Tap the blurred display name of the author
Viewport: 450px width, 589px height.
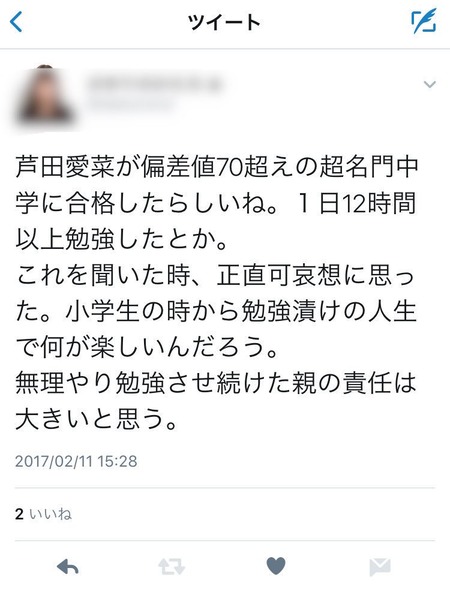pos(155,84)
